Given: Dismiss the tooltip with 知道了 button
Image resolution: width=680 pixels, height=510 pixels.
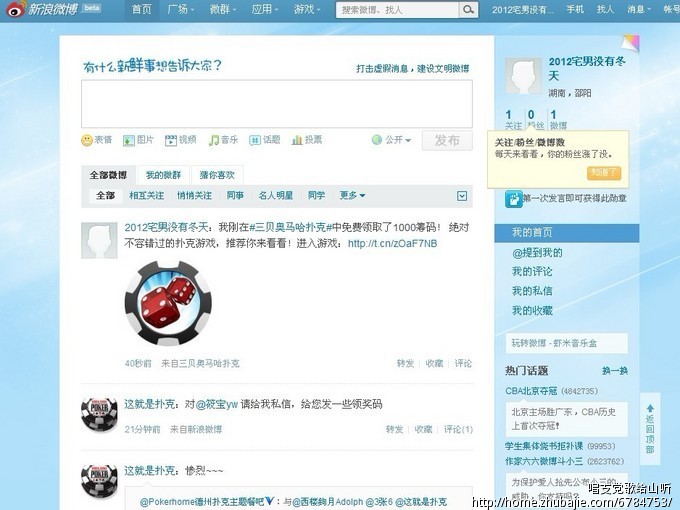Looking at the screenshot, I should pos(604,173).
